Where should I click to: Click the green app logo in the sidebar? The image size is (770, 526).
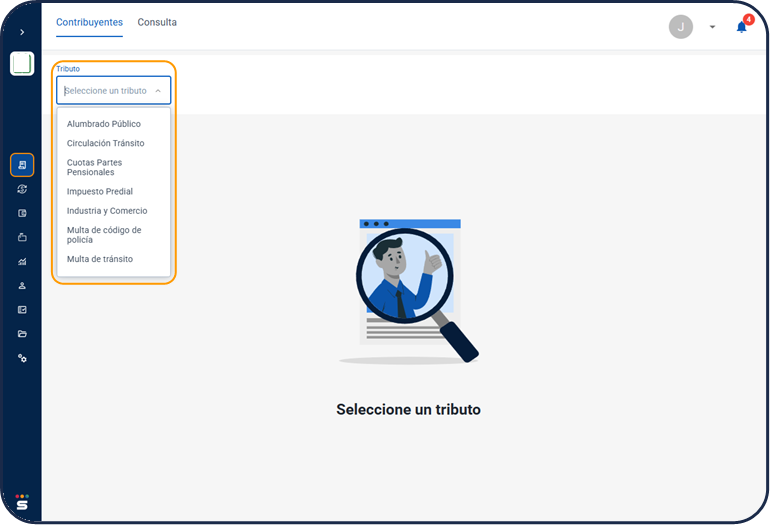[x=22, y=64]
